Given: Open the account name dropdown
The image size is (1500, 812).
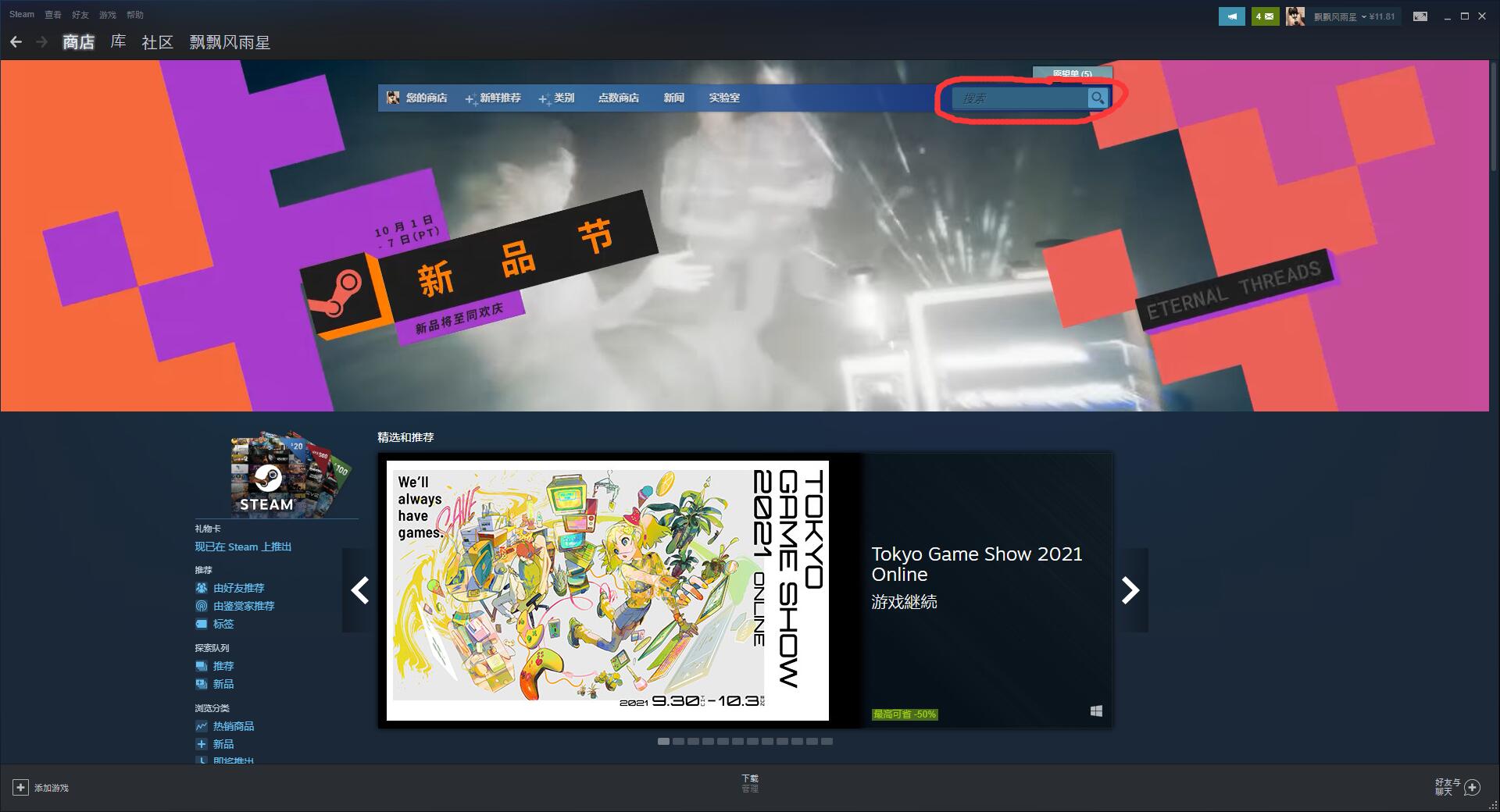Looking at the screenshot, I should pyautogui.click(x=1340, y=16).
